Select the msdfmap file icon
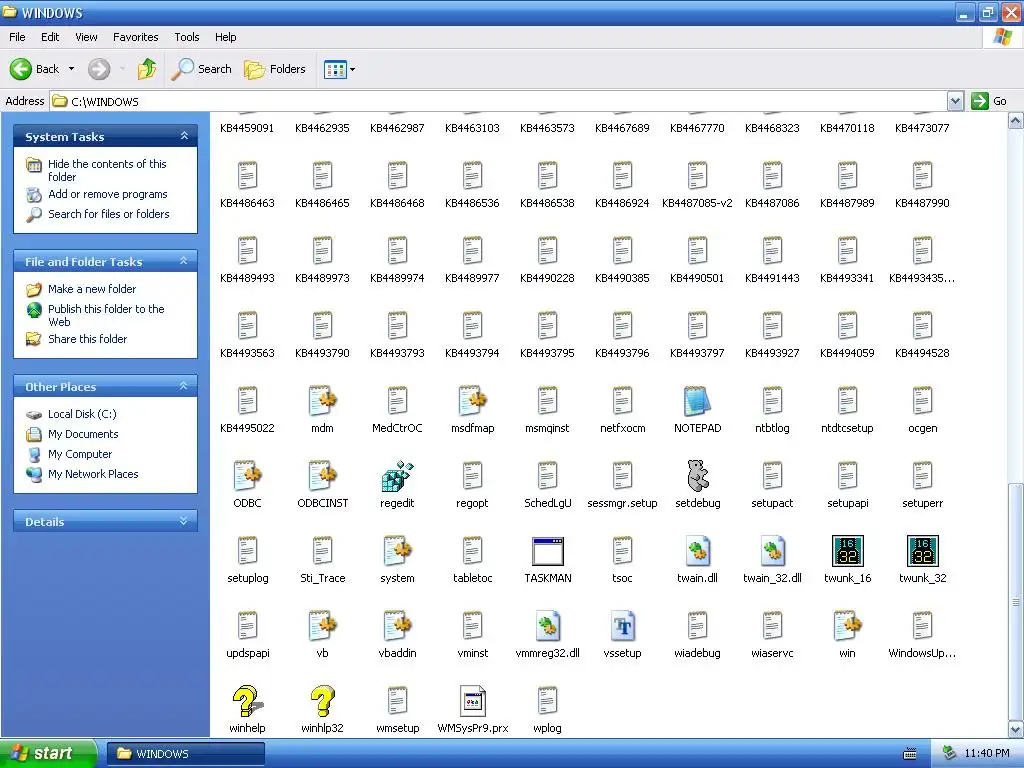This screenshot has width=1024, height=768. pos(472,400)
